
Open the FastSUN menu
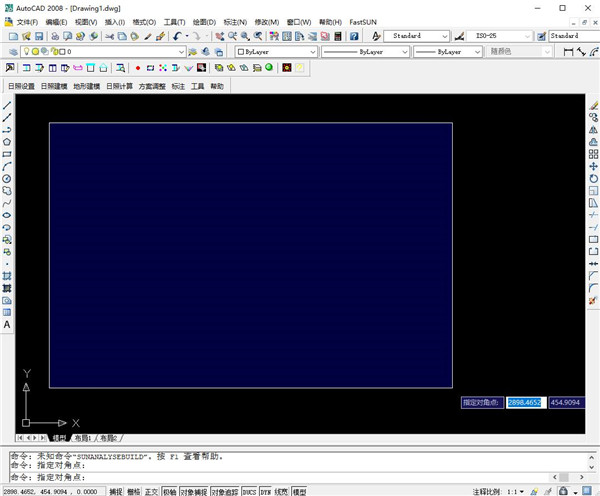363,22
